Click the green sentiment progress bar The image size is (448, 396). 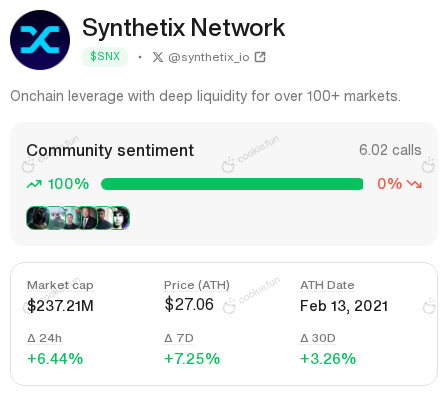tap(232, 184)
